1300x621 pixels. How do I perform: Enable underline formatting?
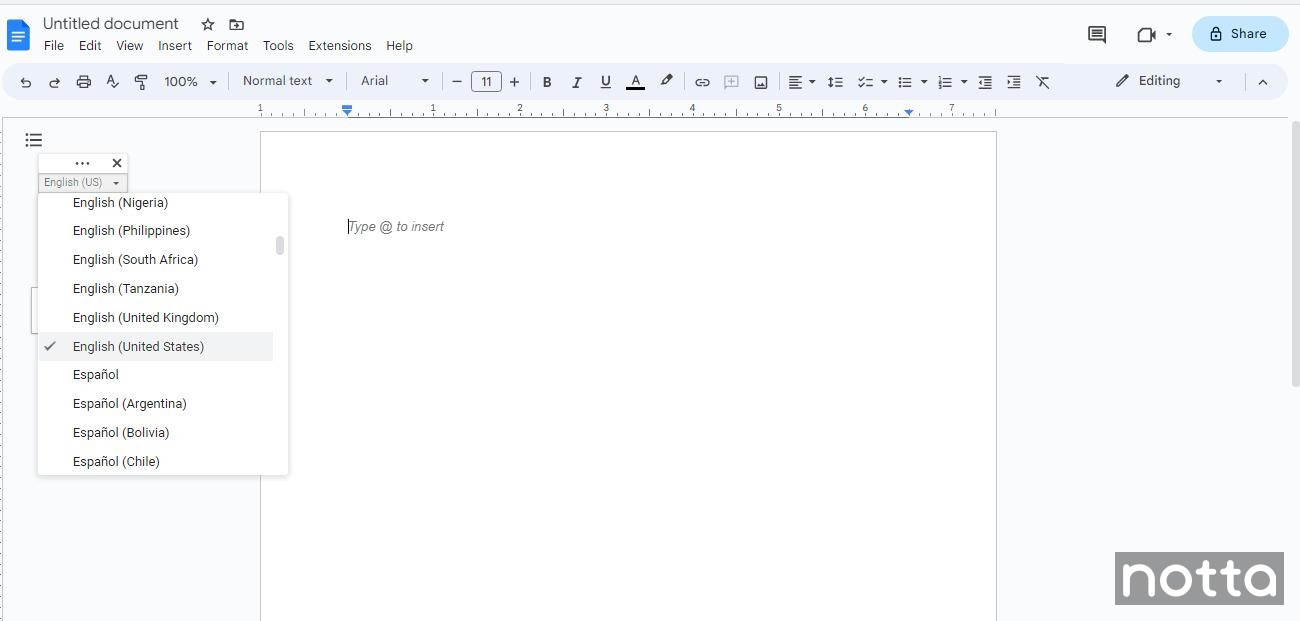click(x=605, y=81)
